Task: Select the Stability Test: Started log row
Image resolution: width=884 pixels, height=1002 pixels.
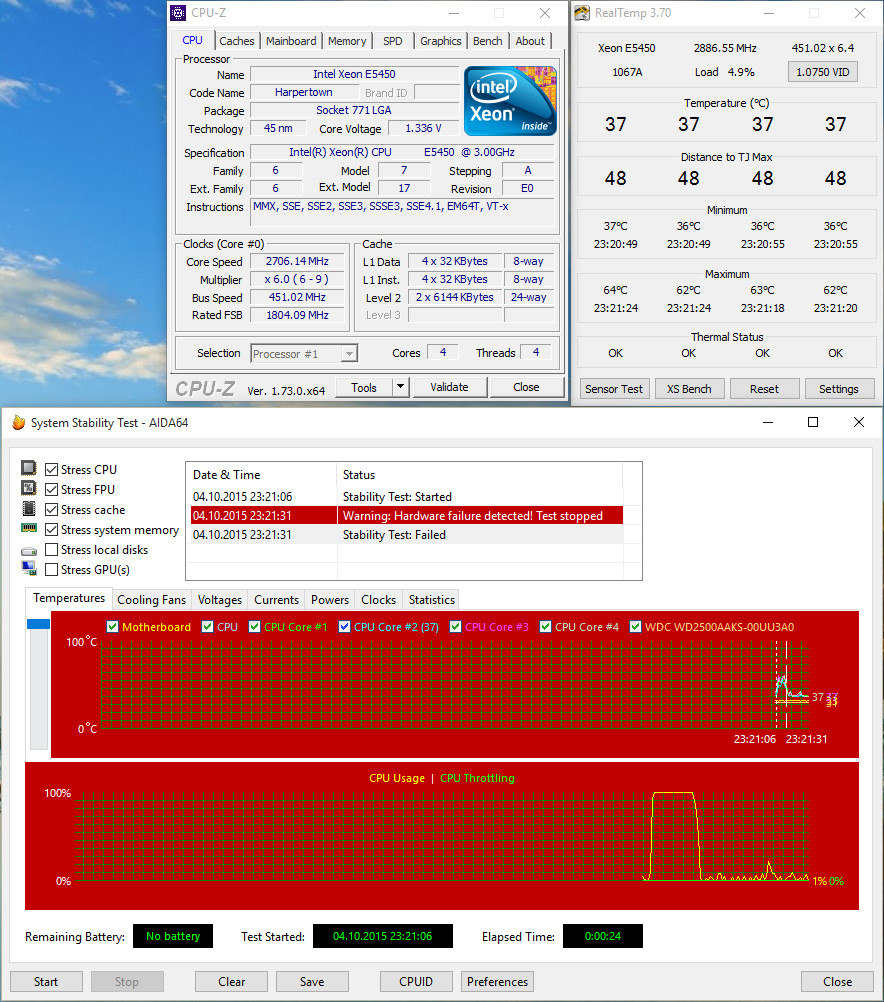Action: pyautogui.click(x=407, y=497)
